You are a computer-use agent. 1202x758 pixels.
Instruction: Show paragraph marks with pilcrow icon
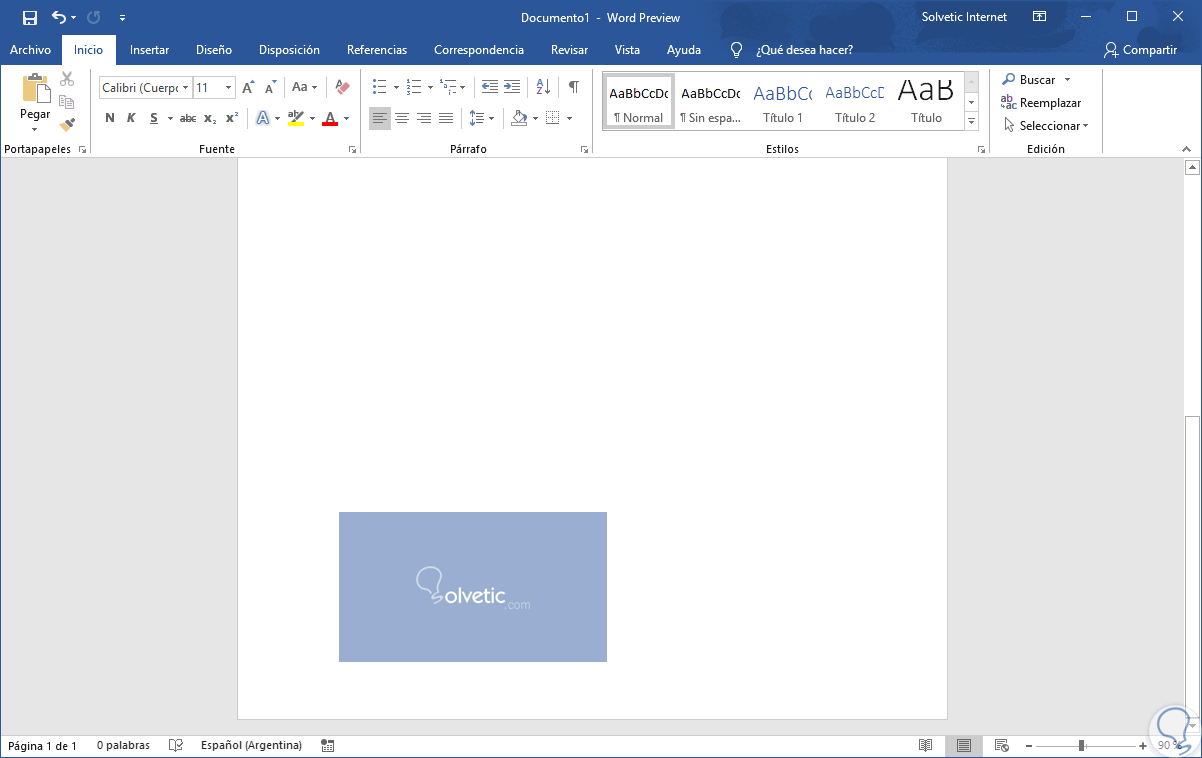573,87
